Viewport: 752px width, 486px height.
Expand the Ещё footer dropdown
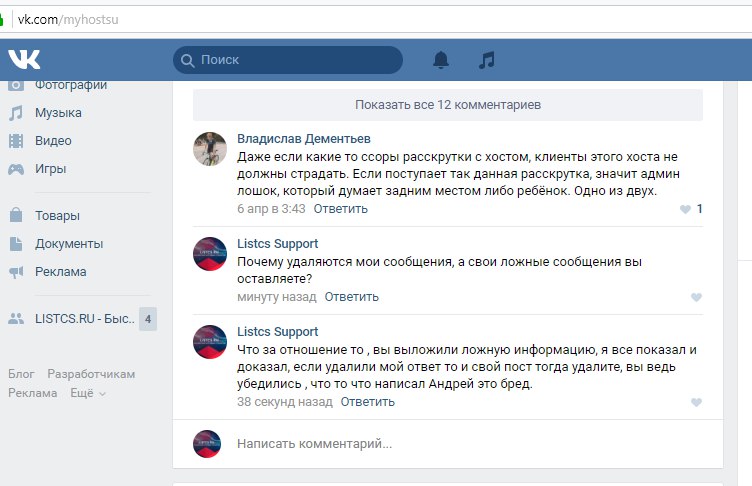88,393
